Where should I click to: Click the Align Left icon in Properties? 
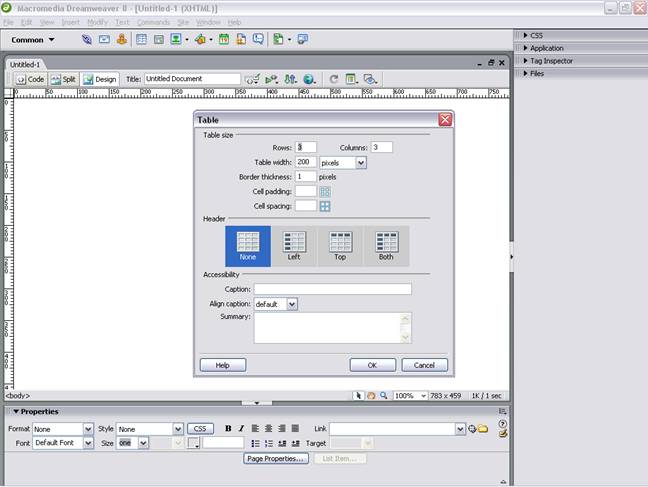[x=255, y=429]
